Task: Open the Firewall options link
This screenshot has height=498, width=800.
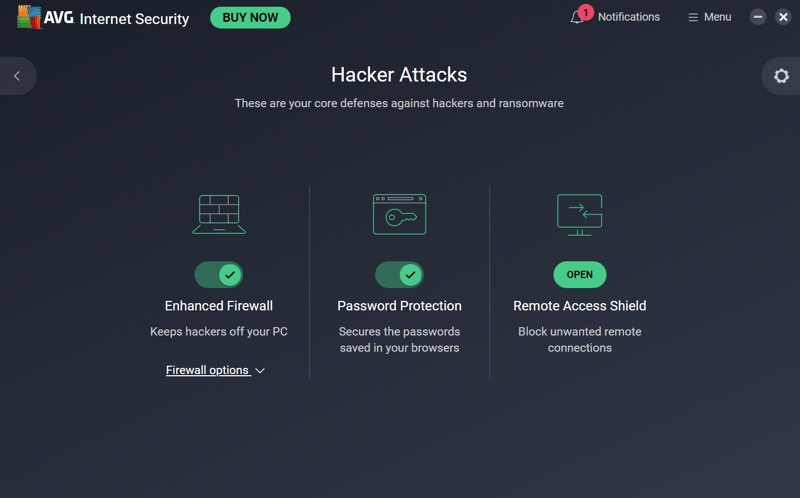Action: [207, 370]
